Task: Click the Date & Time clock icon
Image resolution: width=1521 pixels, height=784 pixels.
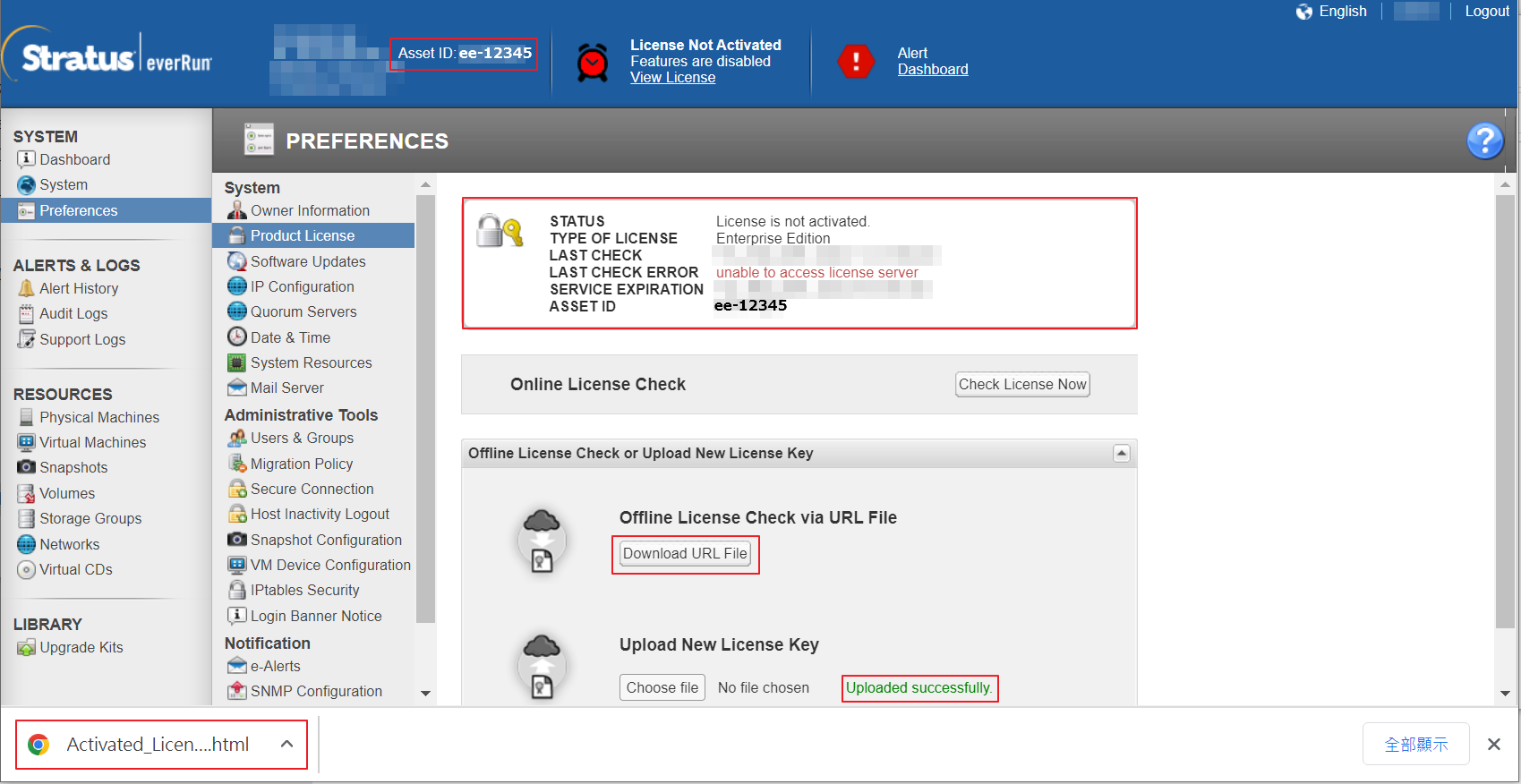Action: coord(236,337)
